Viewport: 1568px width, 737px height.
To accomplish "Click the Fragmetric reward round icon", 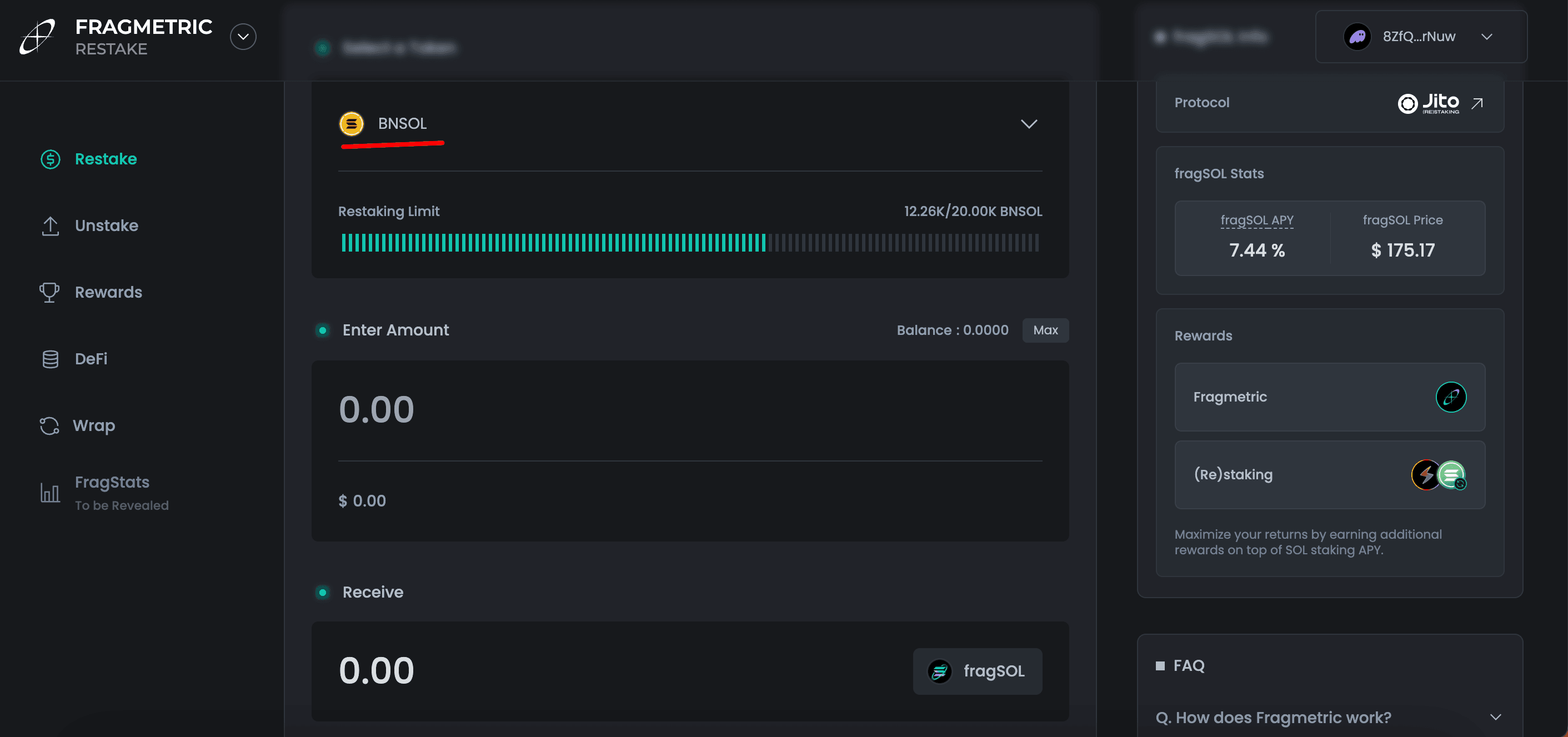I will click(x=1450, y=397).
